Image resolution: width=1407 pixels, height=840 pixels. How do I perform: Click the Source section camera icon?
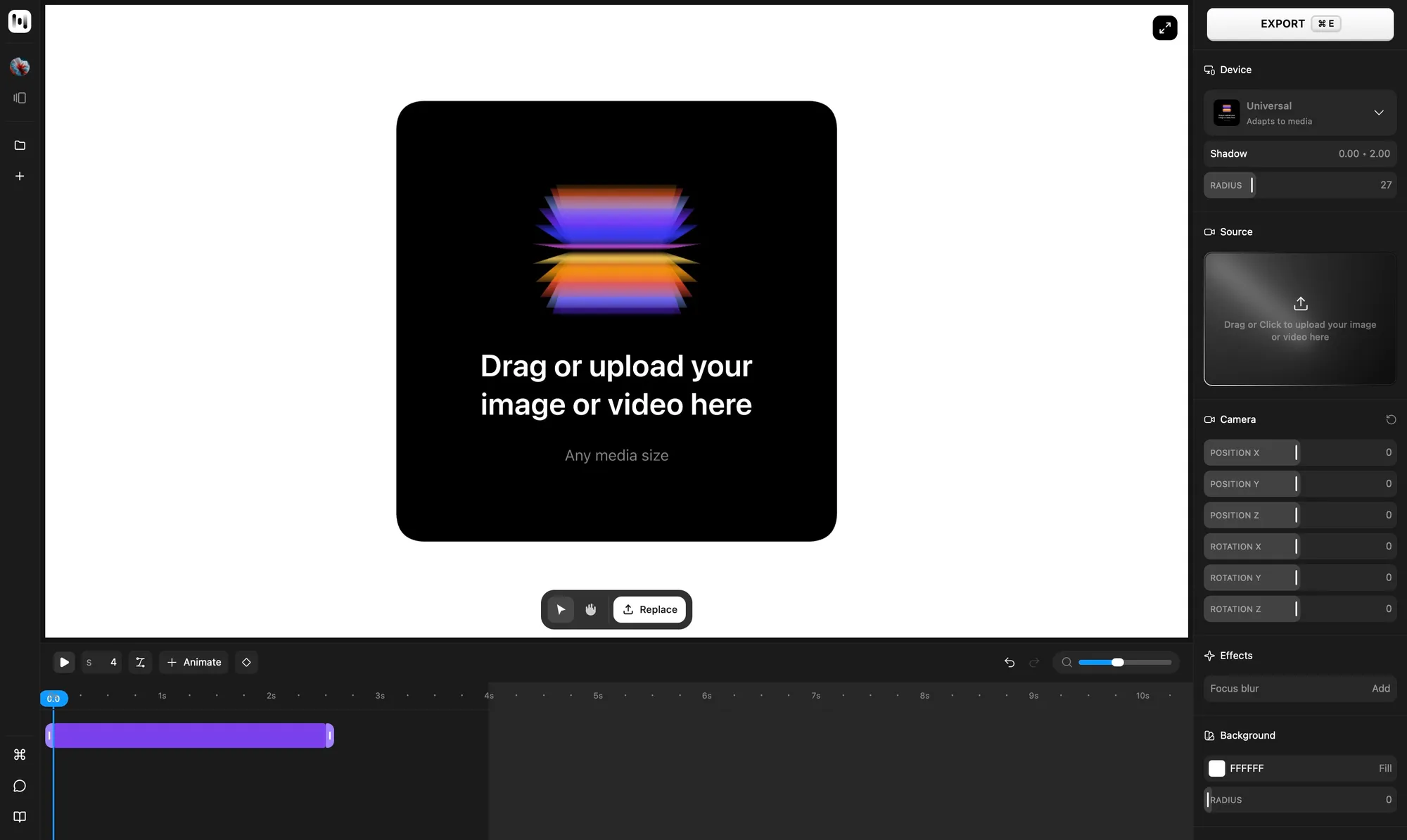1209,232
